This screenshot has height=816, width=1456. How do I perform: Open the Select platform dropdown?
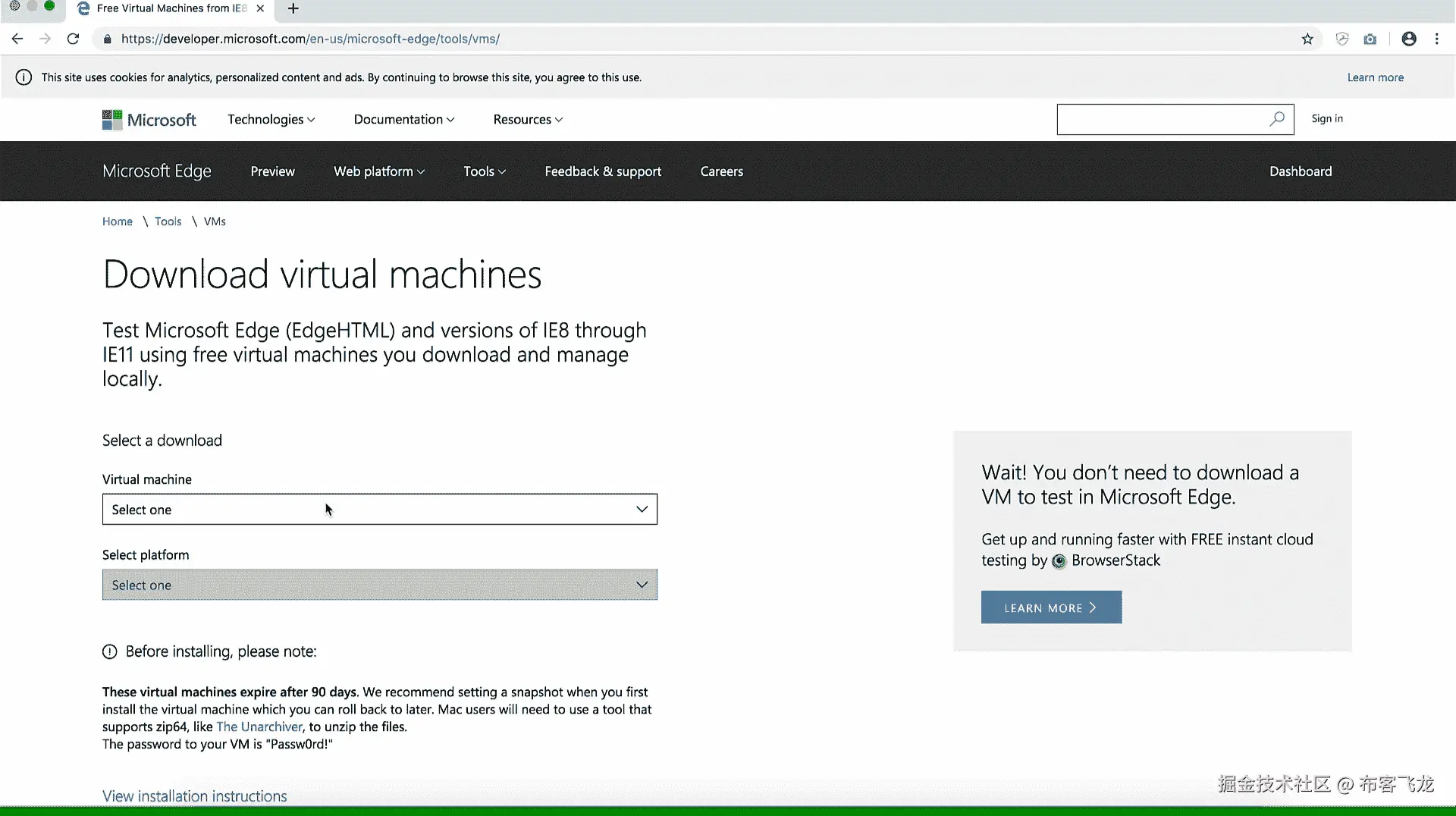point(380,585)
